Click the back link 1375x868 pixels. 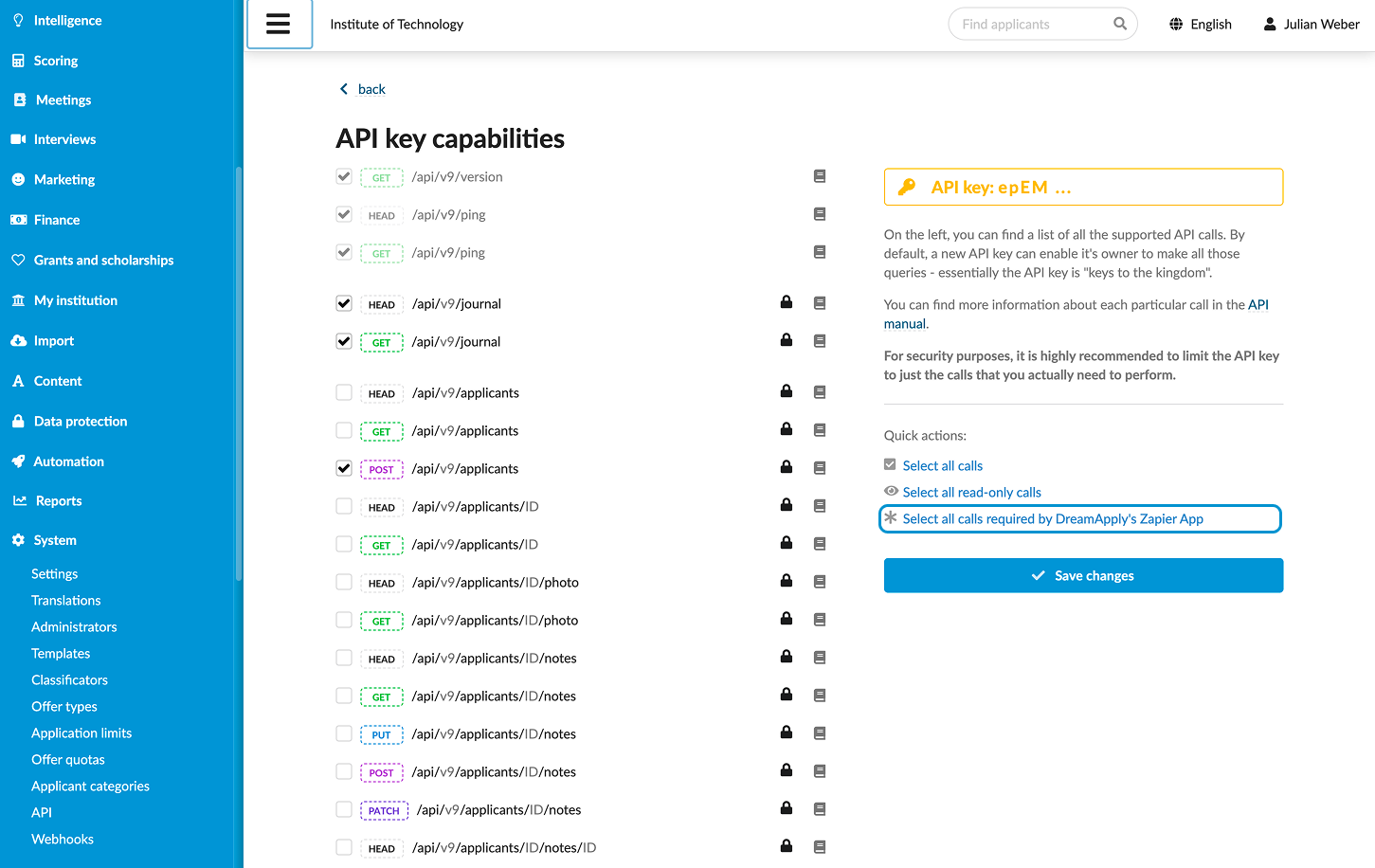[371, 89]
